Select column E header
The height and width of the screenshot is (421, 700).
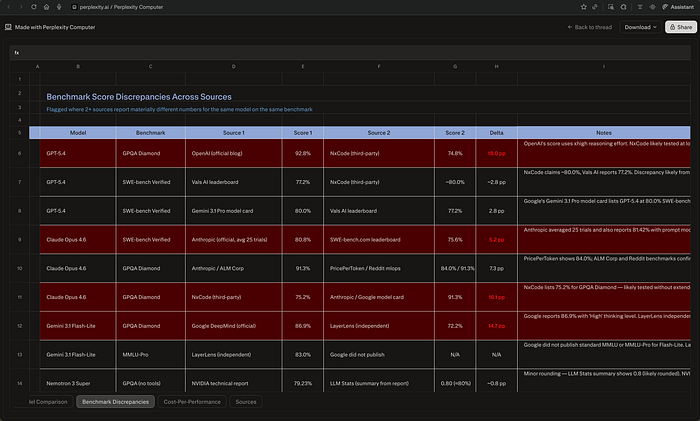(303, 67)
